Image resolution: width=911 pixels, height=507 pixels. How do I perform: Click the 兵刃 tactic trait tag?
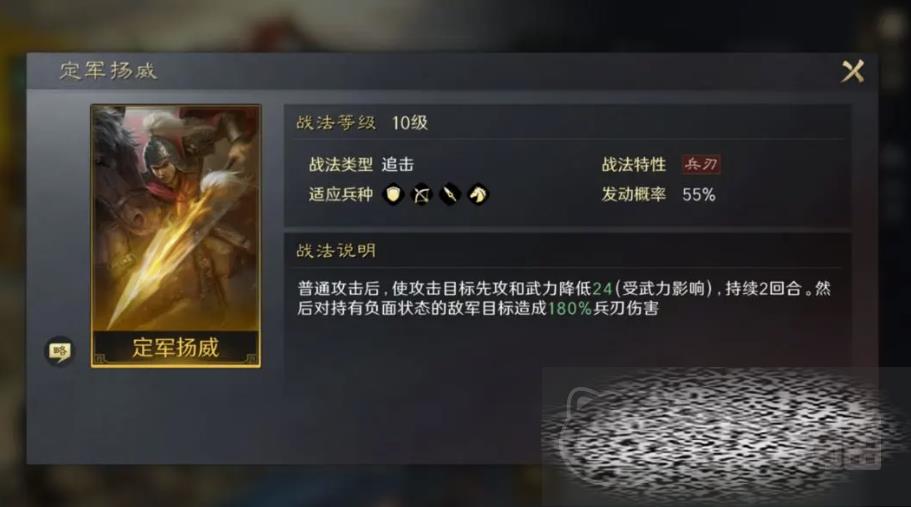click(x=701, y=164)
